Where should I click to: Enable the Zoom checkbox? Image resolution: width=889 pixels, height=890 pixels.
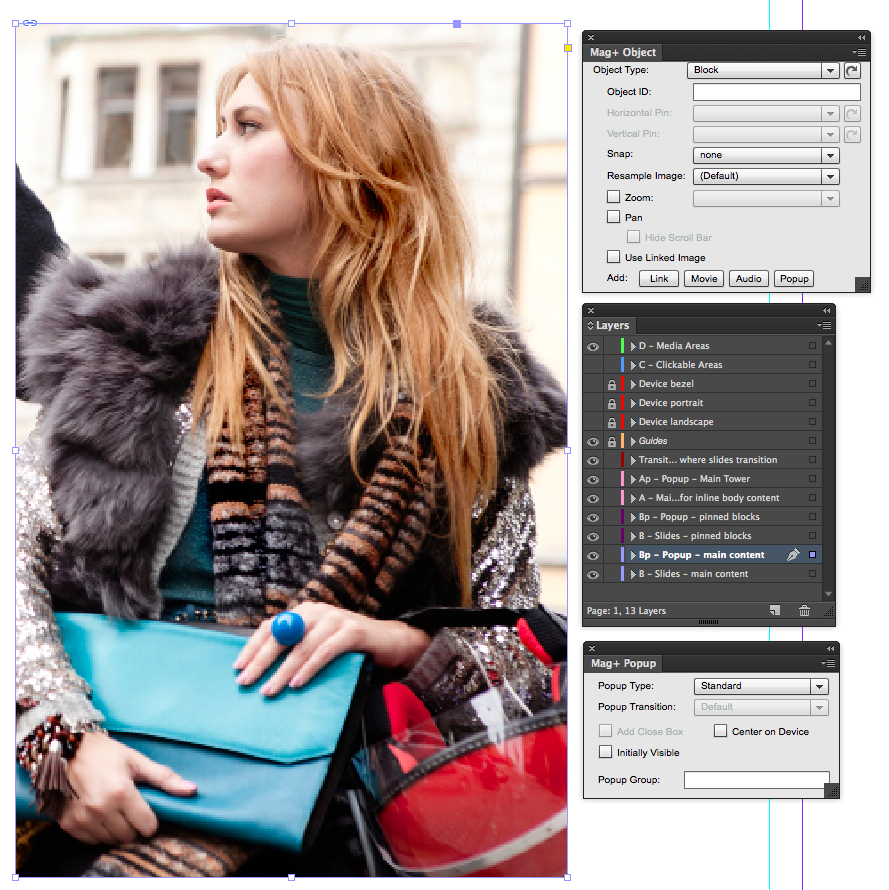(x=613, y=197)
